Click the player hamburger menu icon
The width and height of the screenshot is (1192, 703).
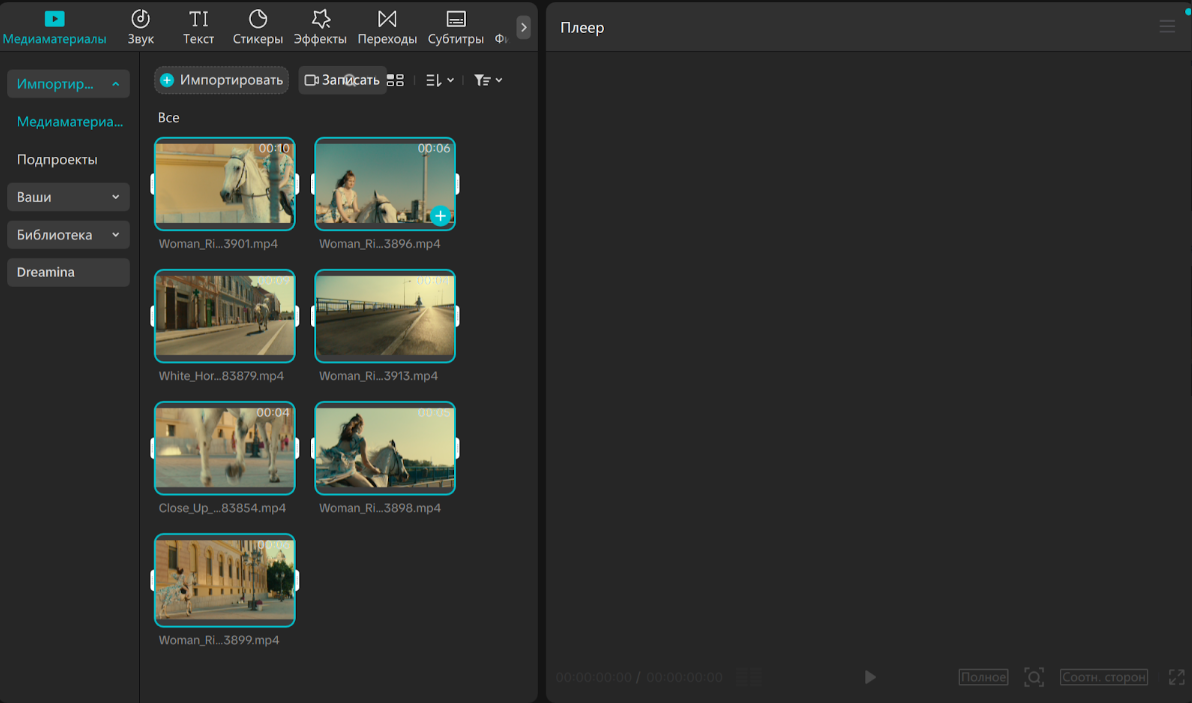tap(1167, 27)
